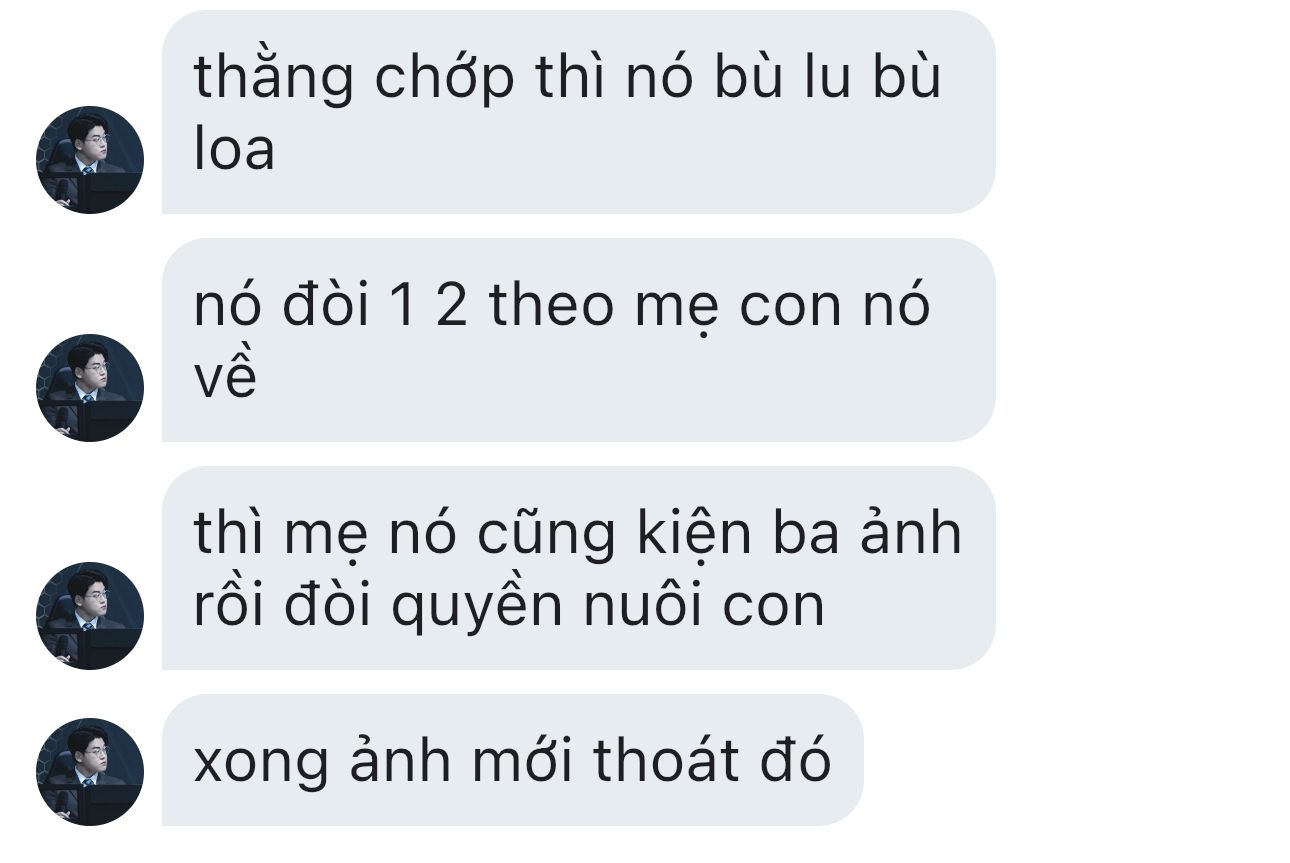Tap the word "theo" in second message
Viewport: 1290px width, 863px height.
coord(551,304)
